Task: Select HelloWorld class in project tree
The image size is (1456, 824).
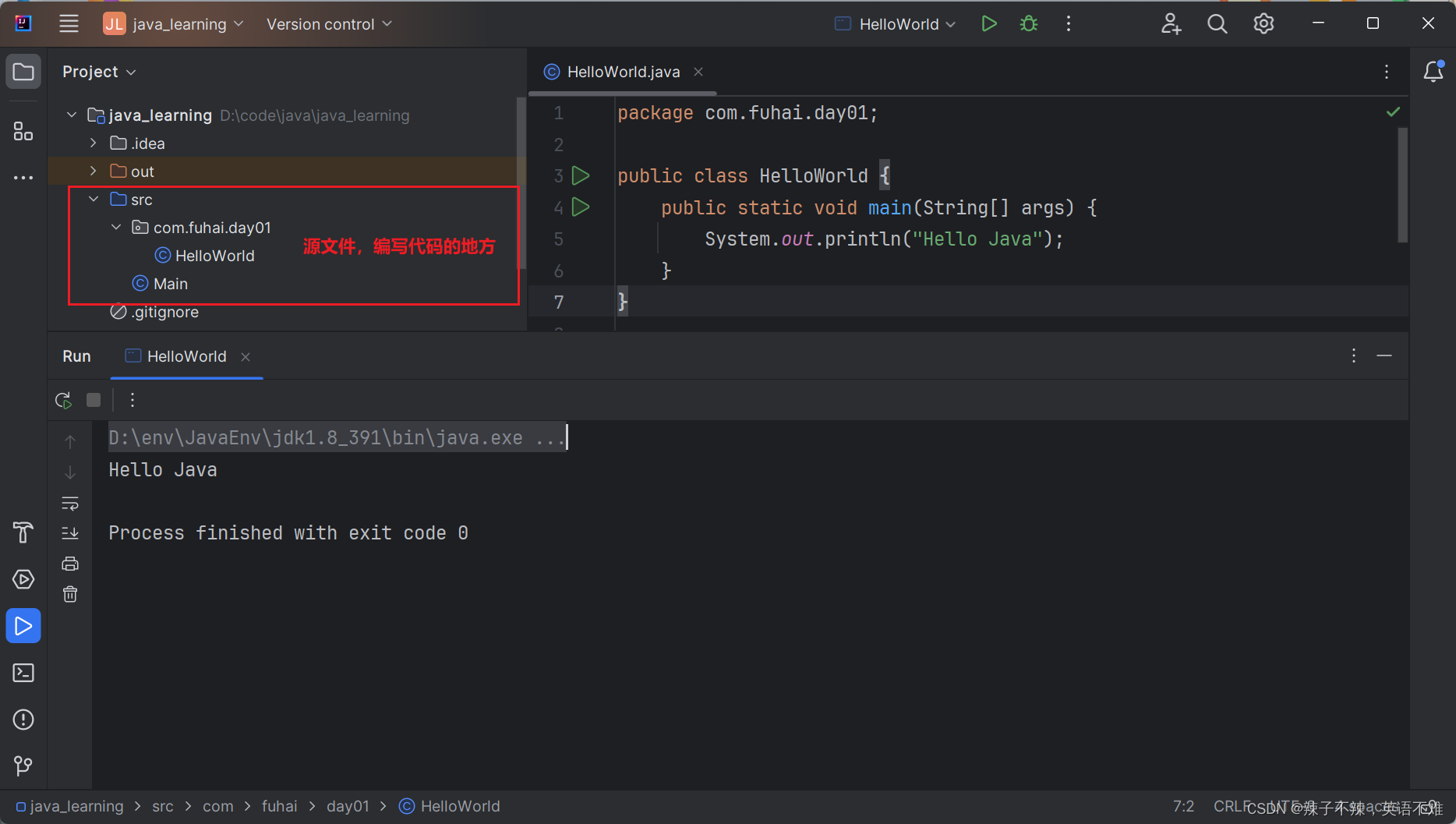Action: click(206, 255)
